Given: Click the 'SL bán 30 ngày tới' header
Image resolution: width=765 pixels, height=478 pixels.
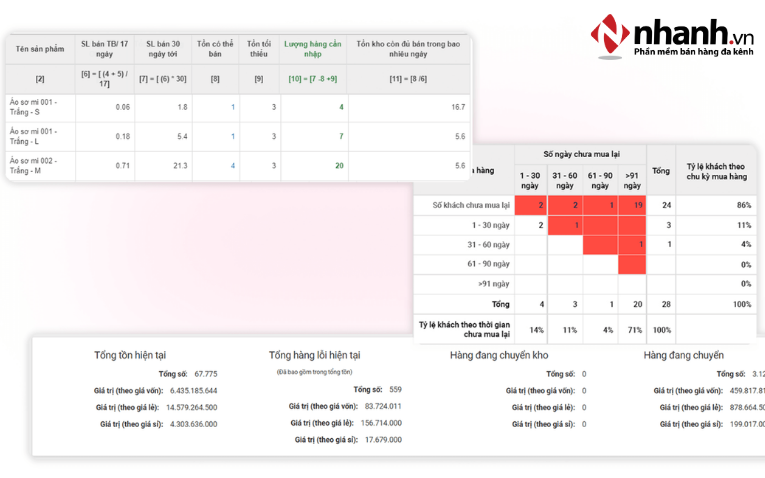Looking at the screenshot, I should pos(163,48).
